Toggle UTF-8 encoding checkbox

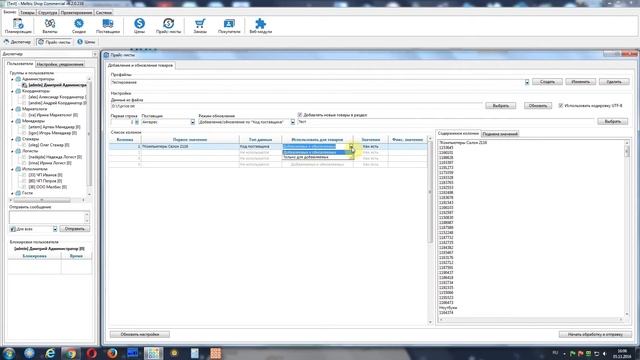coord(561,105)
